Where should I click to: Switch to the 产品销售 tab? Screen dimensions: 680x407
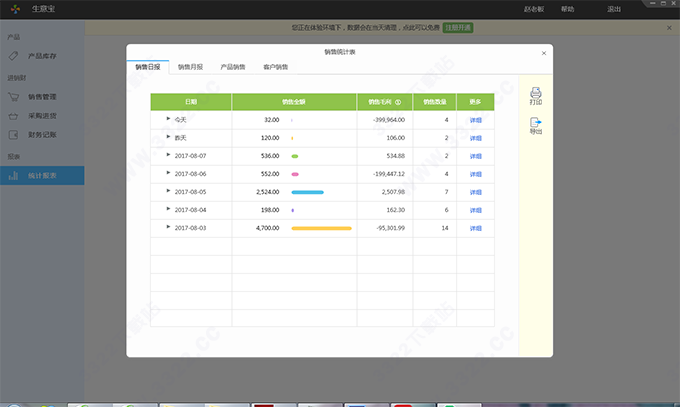pyautogui.click(x=233, y=67)
